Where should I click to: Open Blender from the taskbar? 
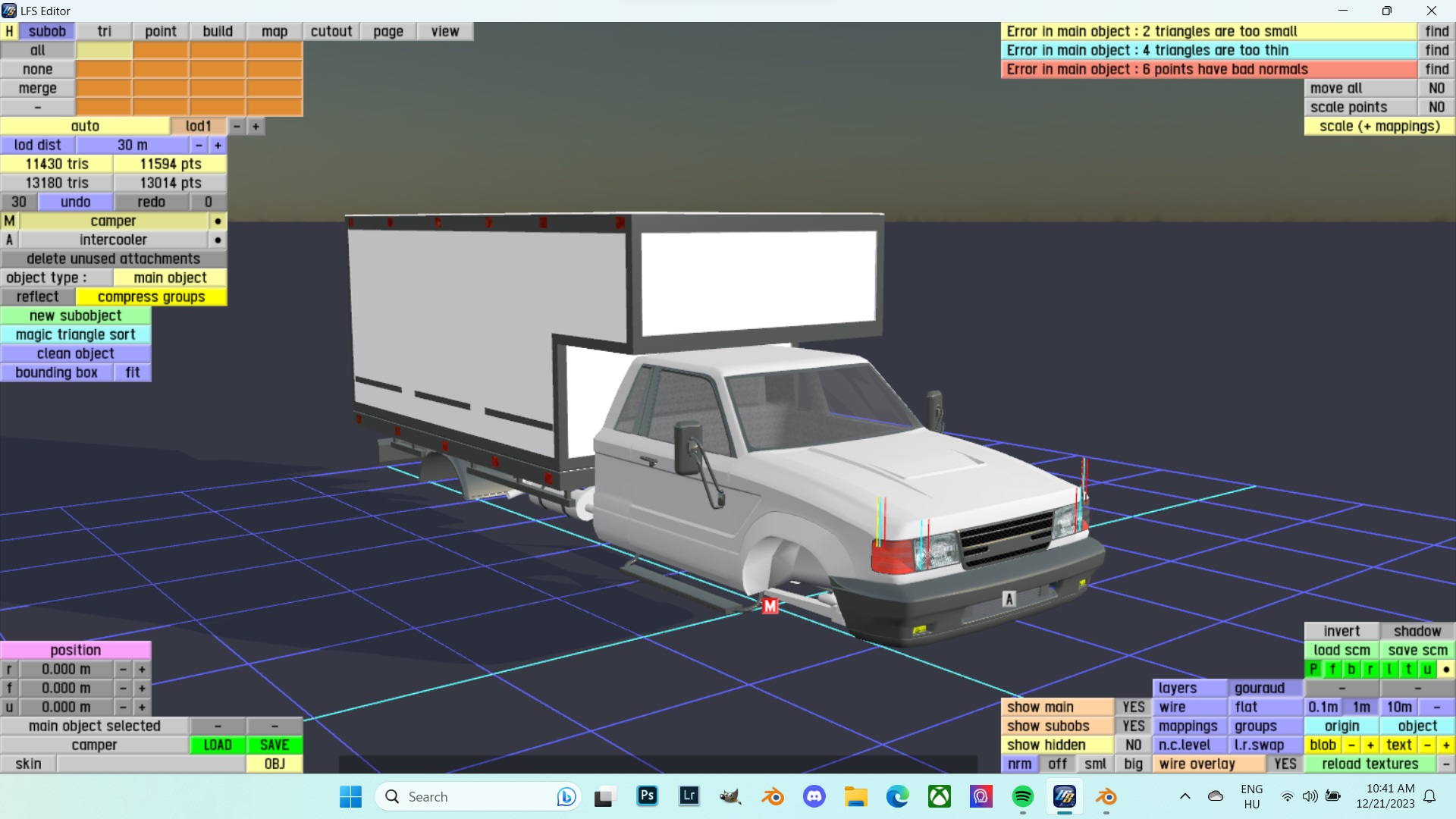click(773, 796)
